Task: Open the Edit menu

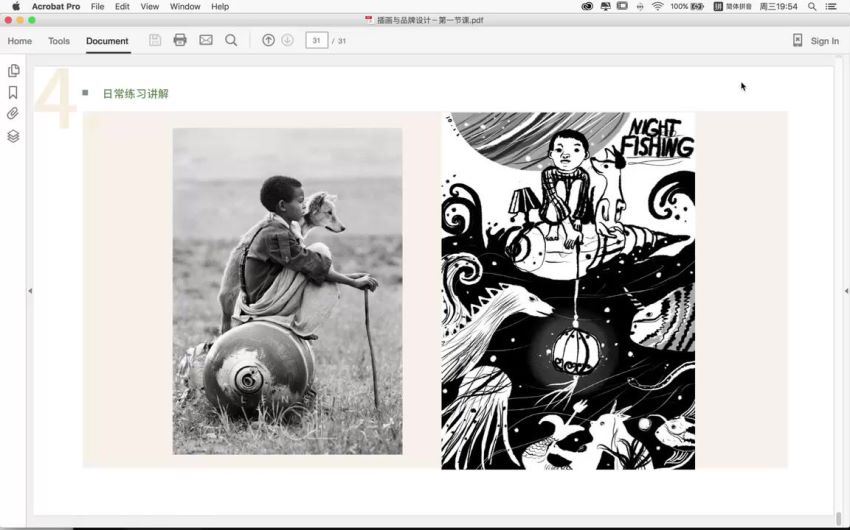Action: 122,7
